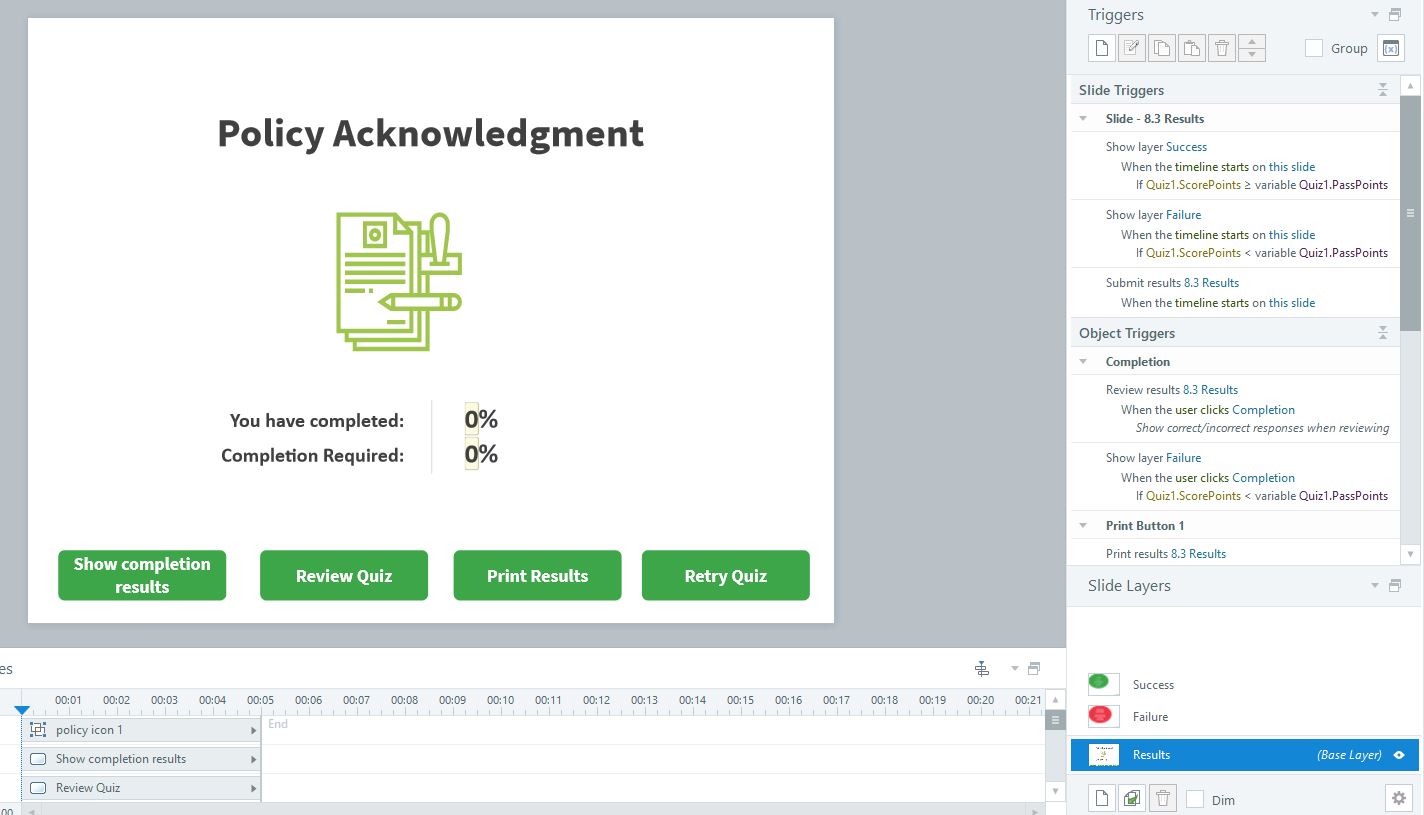The height and width of the screenshot is (815, 1424).
Task: Click the copy trigger icon
Action: 1161,48
